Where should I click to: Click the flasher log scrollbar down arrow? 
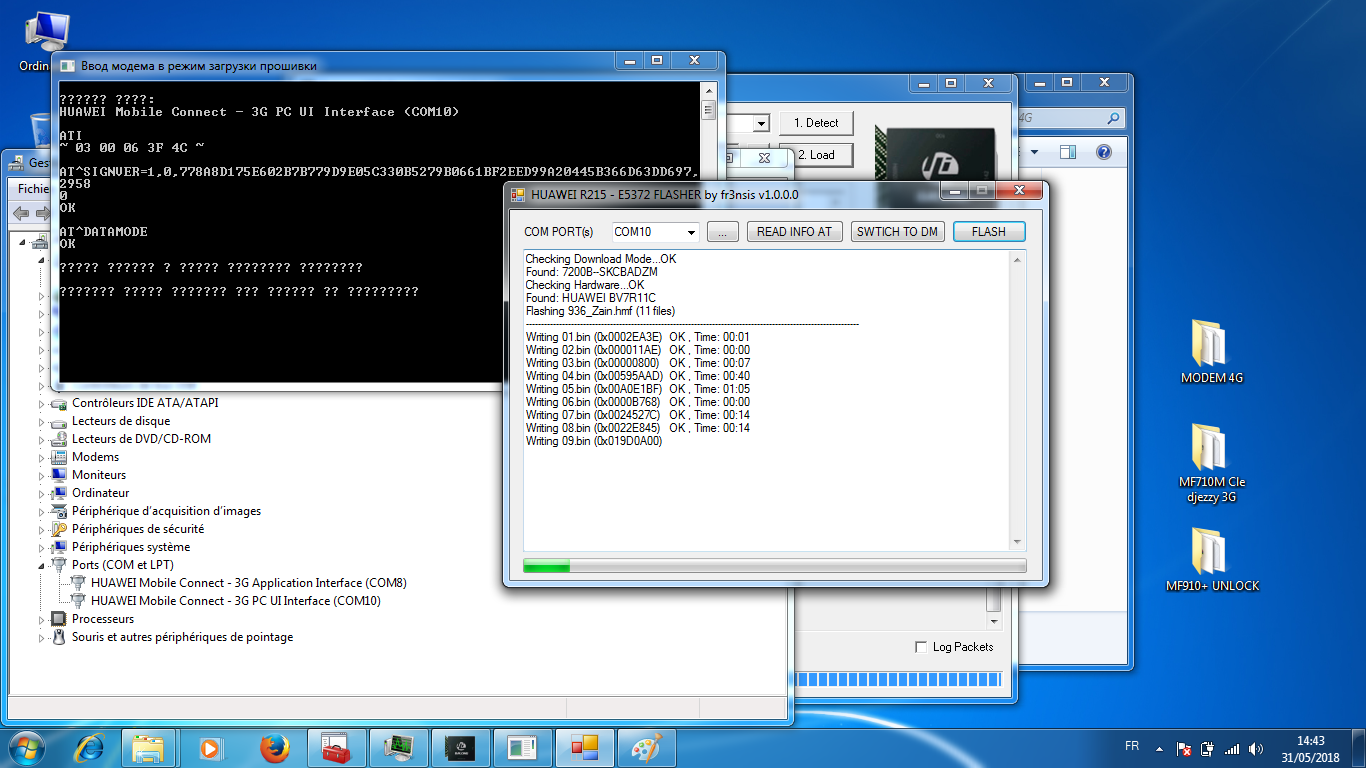tap(1018, 542)
